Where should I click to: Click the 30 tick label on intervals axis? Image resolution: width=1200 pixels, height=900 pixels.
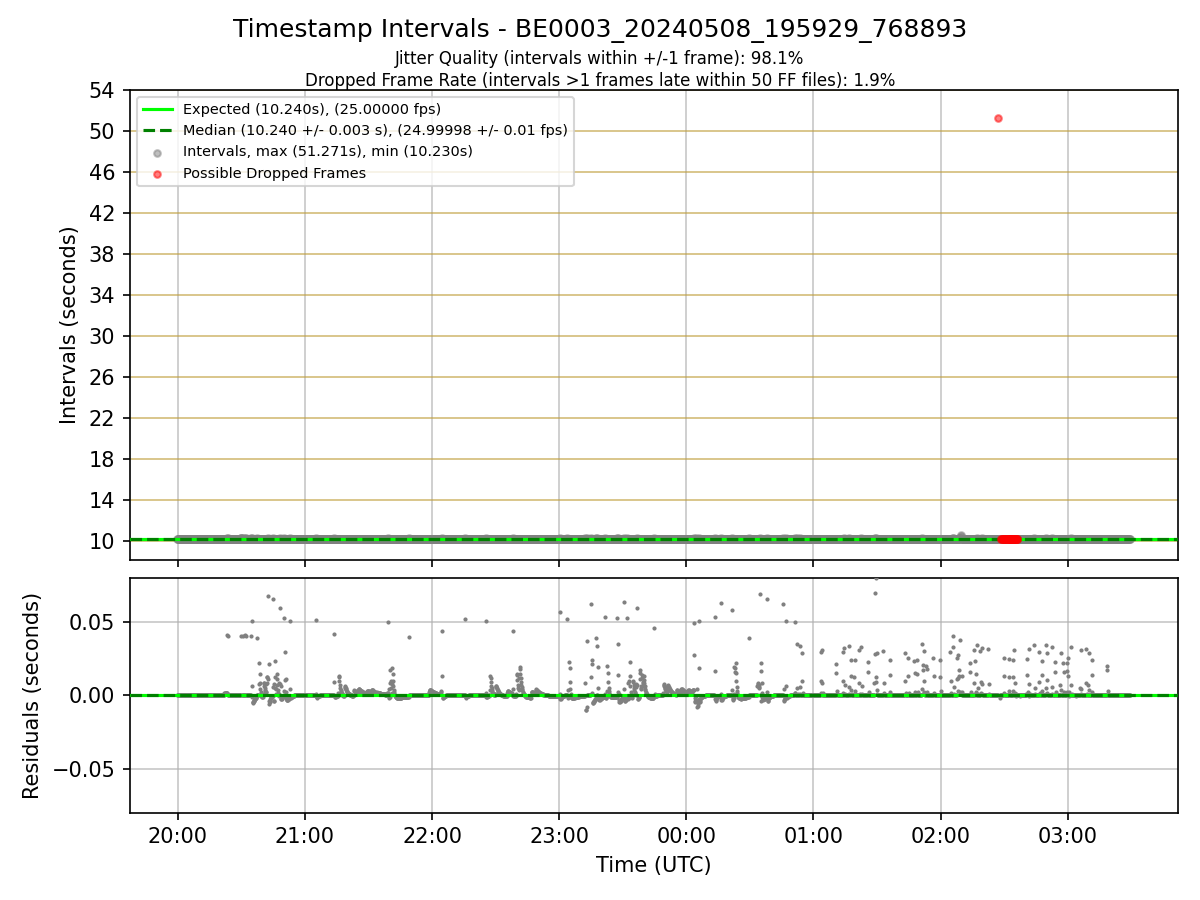(104, 336)
